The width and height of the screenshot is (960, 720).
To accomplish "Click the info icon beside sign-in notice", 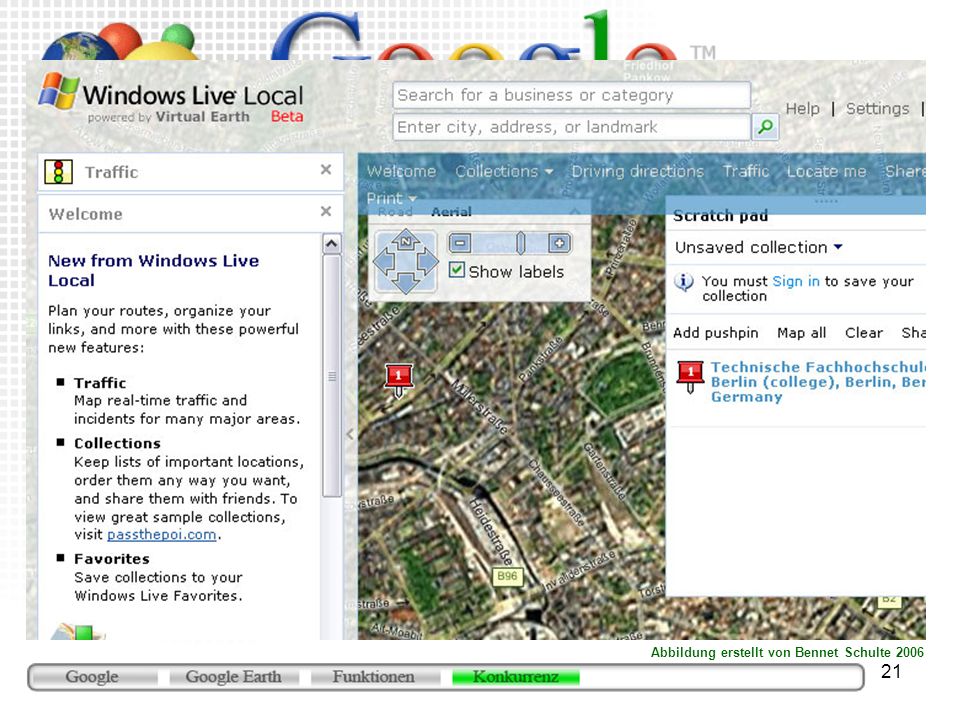I will click(683, 282).
